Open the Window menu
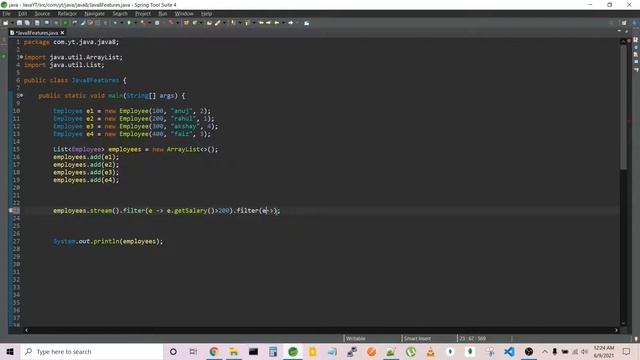Viewport: 640px width, 360px height. (184, 14)
